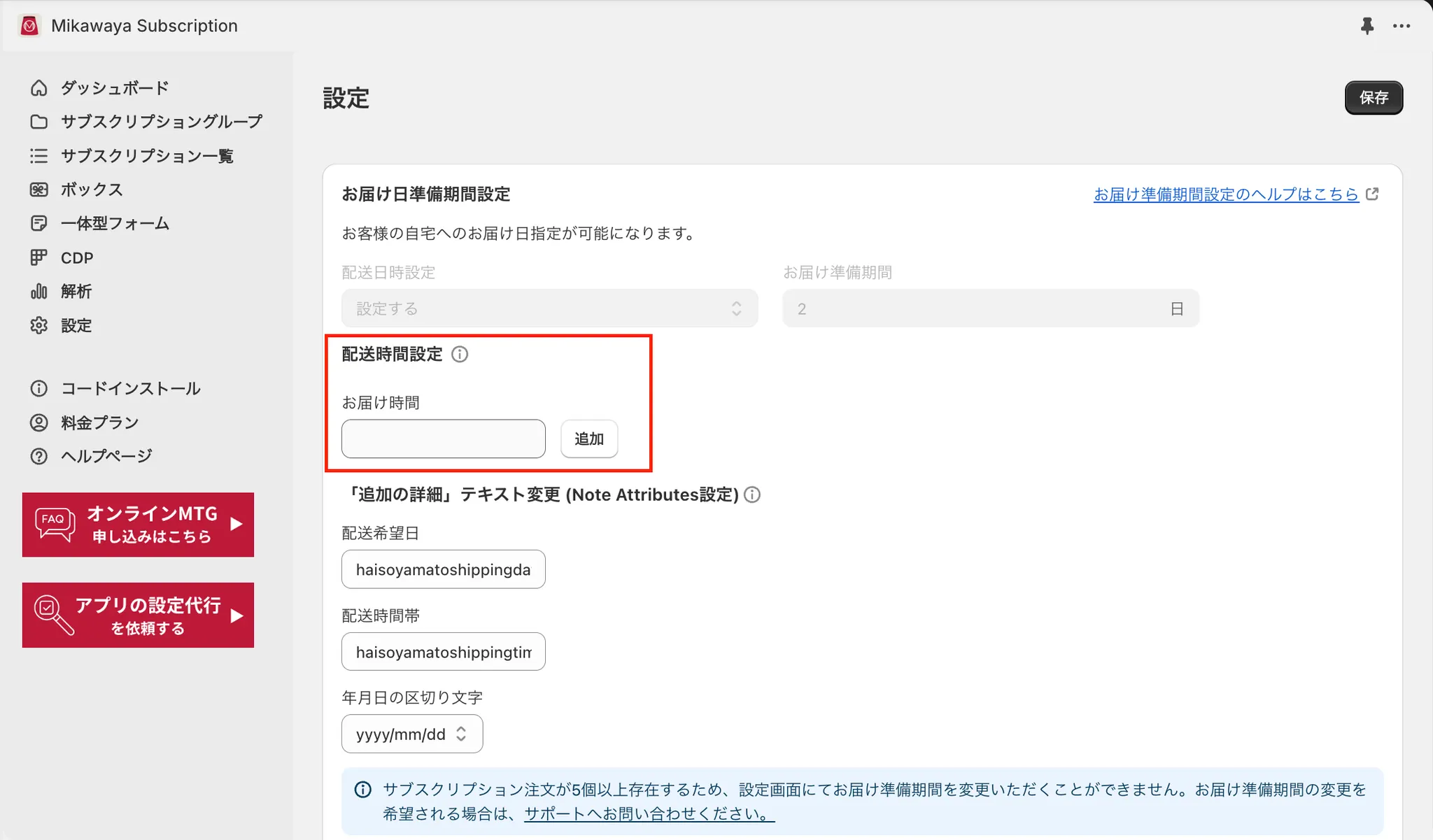Screen dimensions: 1433x840
Task: Click info icon next to Note Attributes設定
Action: 752,495
